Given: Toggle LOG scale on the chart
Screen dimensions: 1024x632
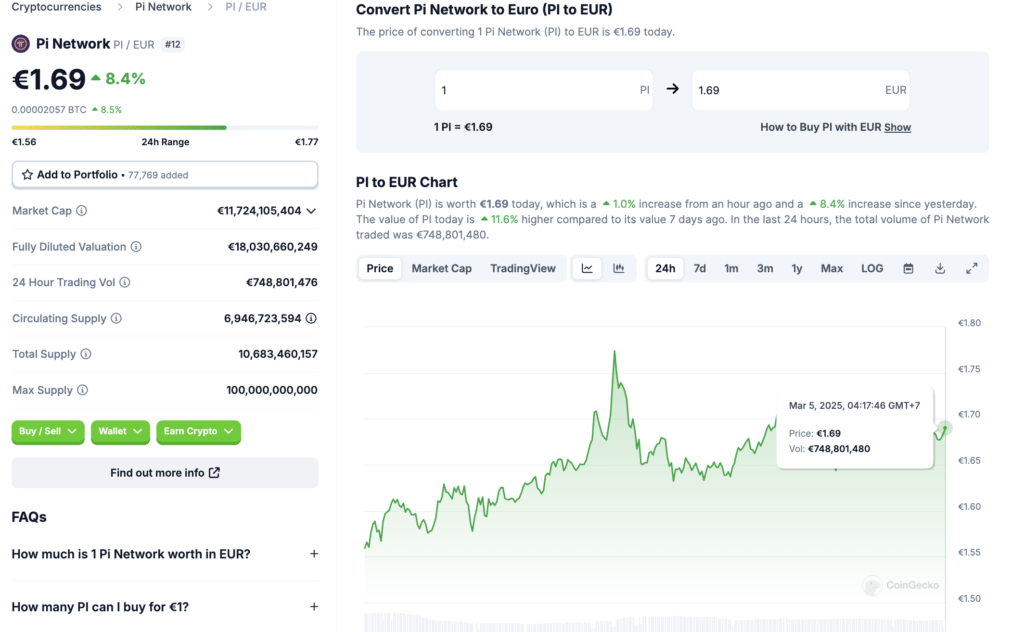Looking at the screenshot, I should (x=872, y=268).
